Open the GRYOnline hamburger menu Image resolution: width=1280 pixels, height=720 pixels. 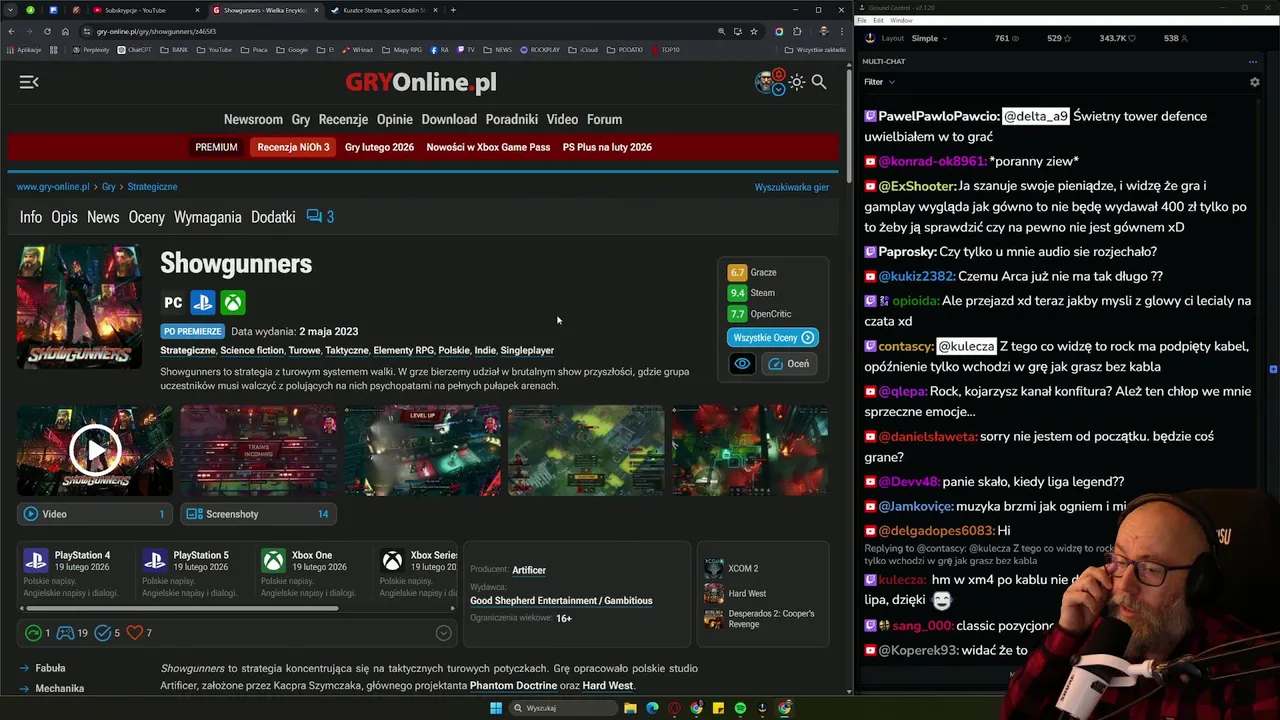point(29,82)
